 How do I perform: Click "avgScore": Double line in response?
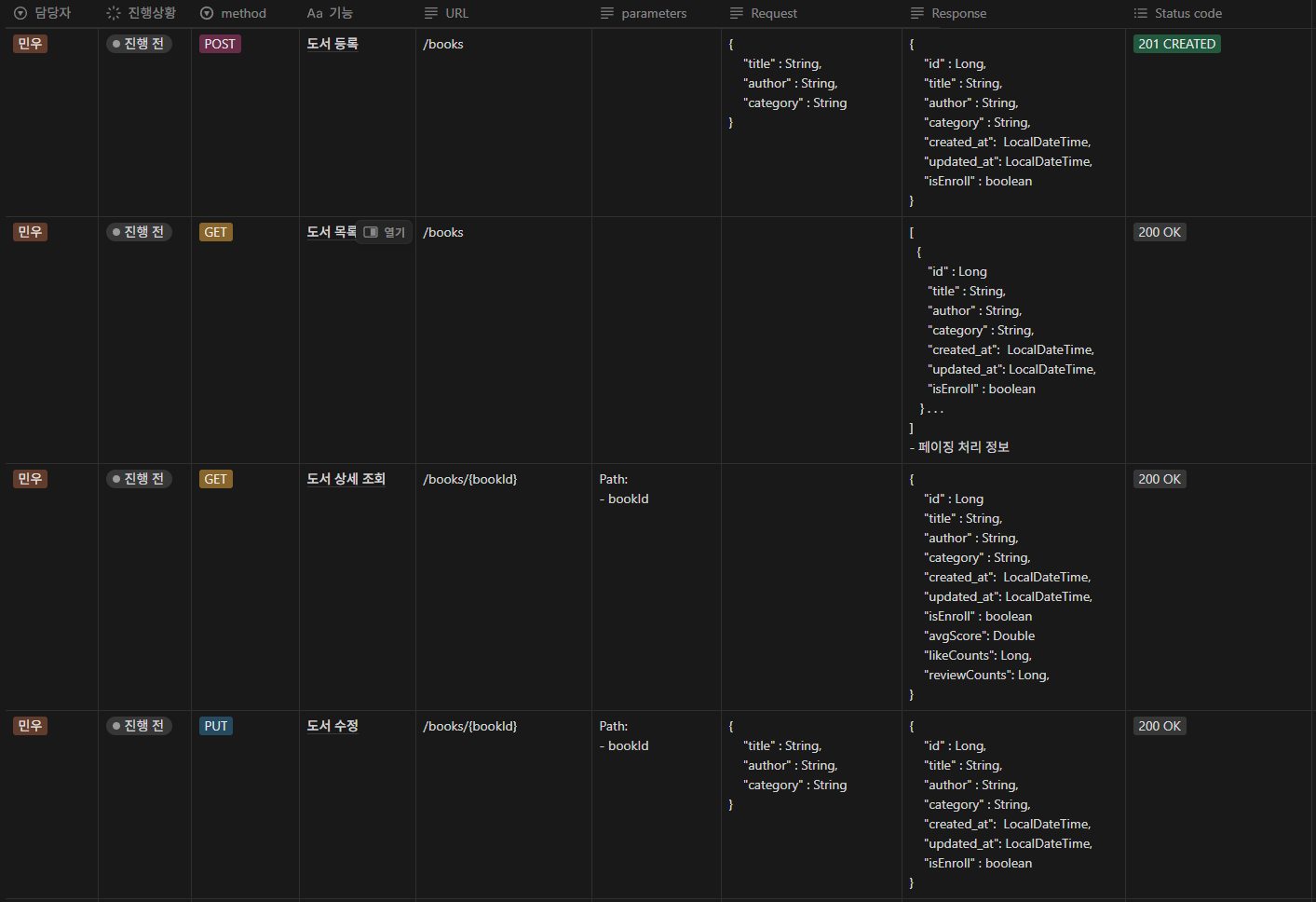[x=979, y=635]
